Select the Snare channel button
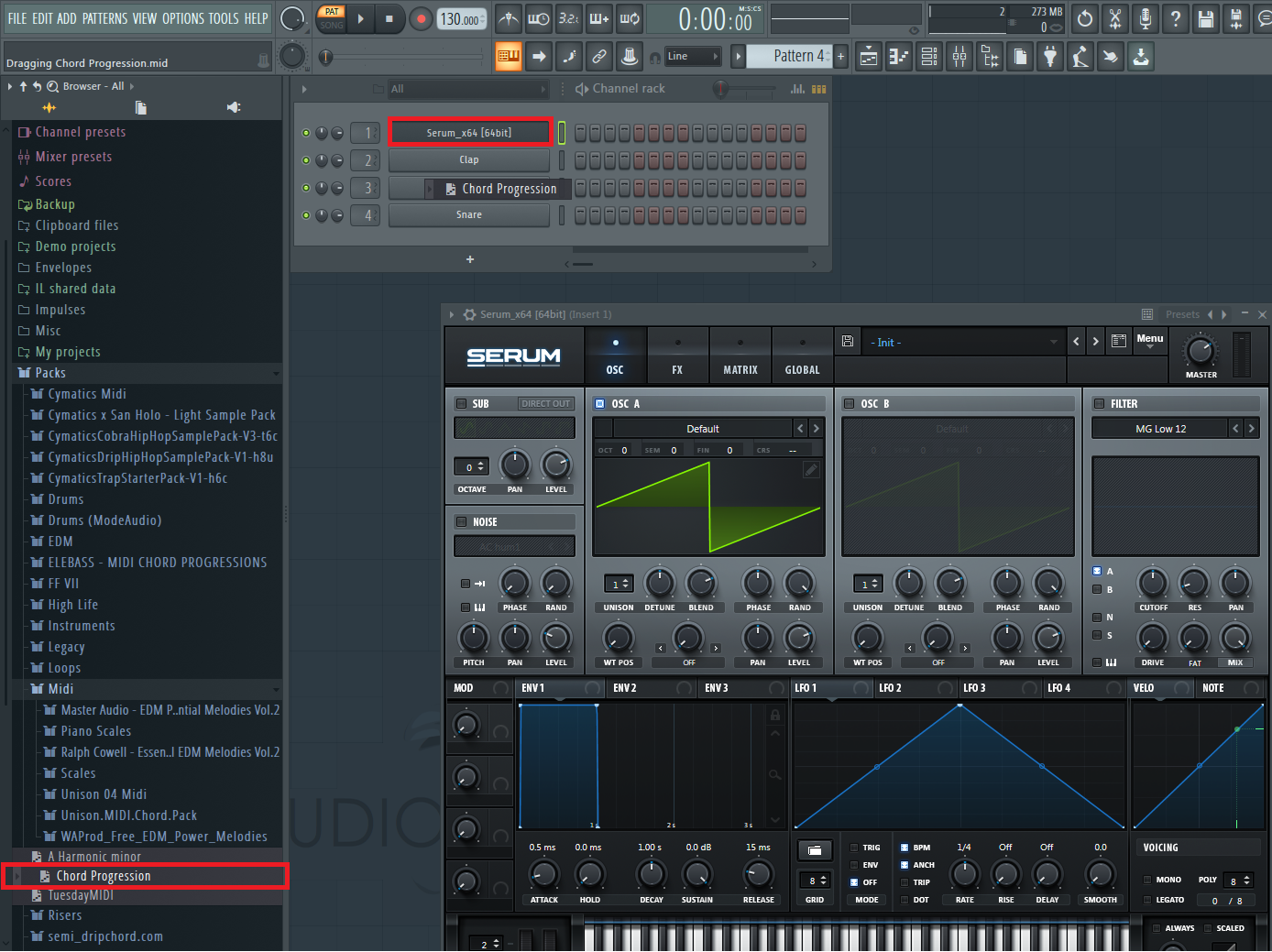Viewport: 1272px width, 952px height. tap(469, 215)
